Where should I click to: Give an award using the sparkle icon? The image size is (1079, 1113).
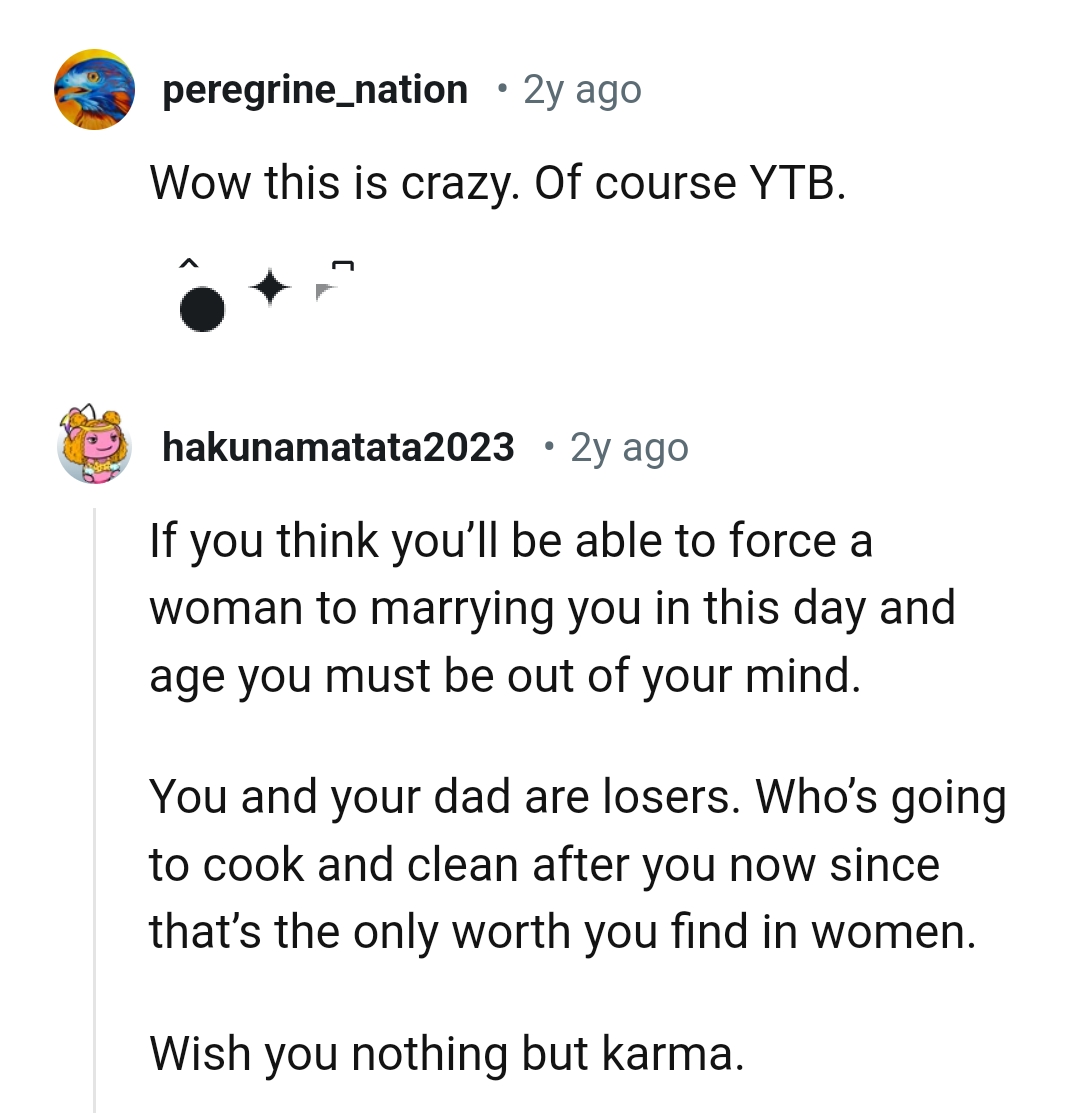[x=270, y=288]
